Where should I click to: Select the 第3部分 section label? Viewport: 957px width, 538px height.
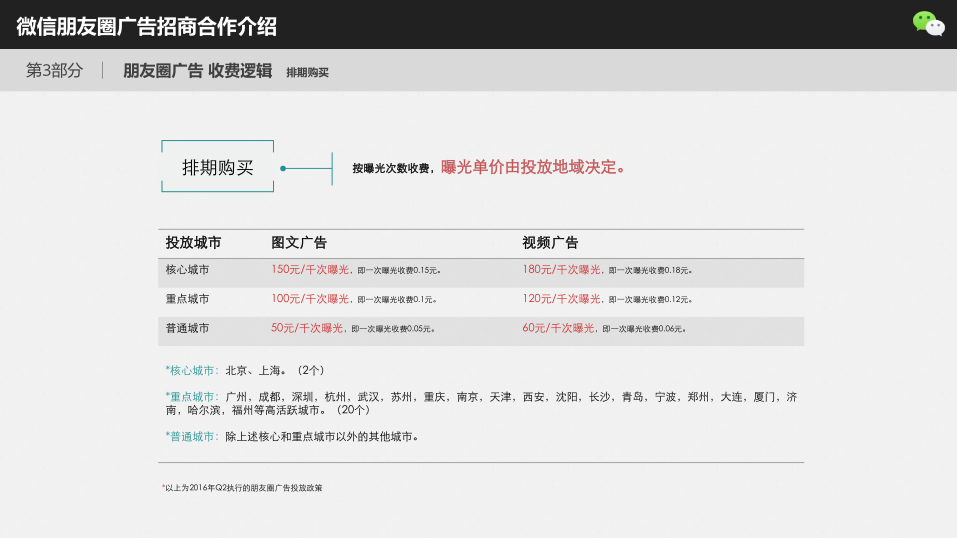click(x=54, y=71)
